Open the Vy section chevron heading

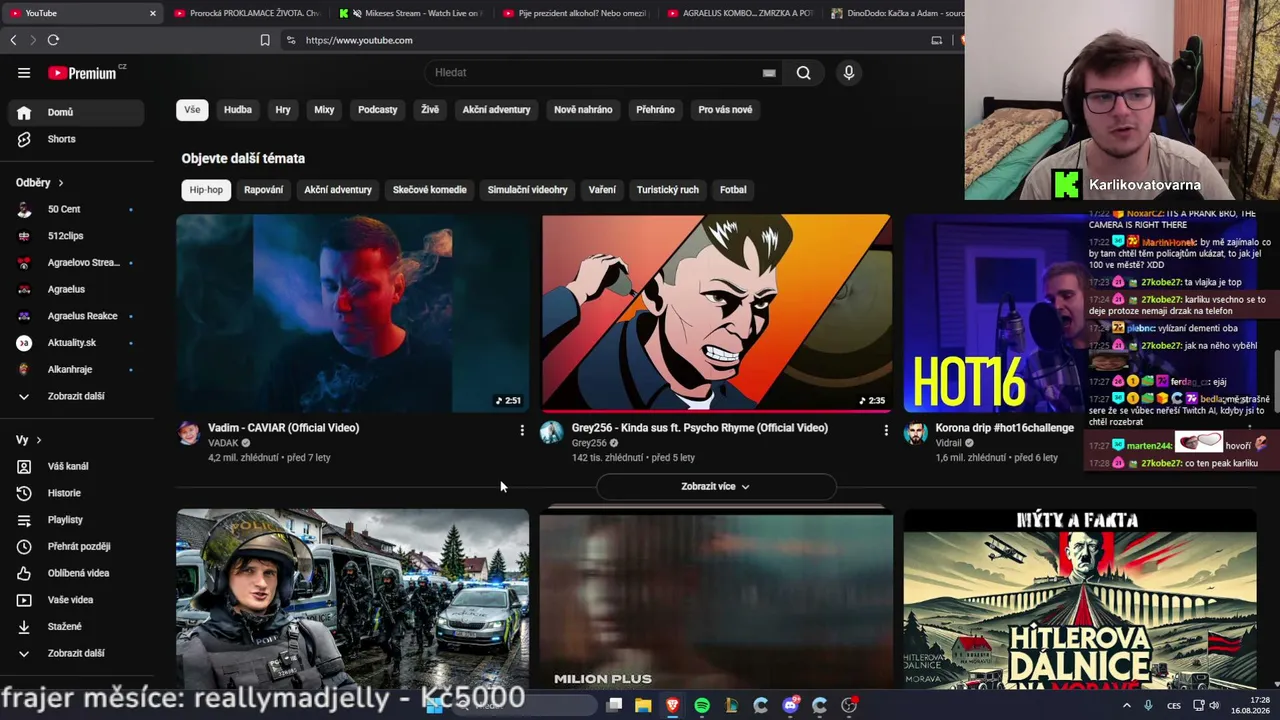coord(29,440)
